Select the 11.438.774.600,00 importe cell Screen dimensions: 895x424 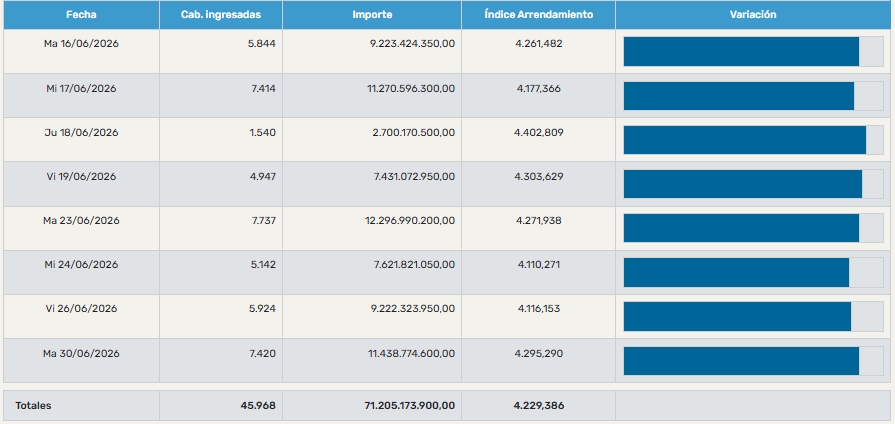tap(412, 353)
